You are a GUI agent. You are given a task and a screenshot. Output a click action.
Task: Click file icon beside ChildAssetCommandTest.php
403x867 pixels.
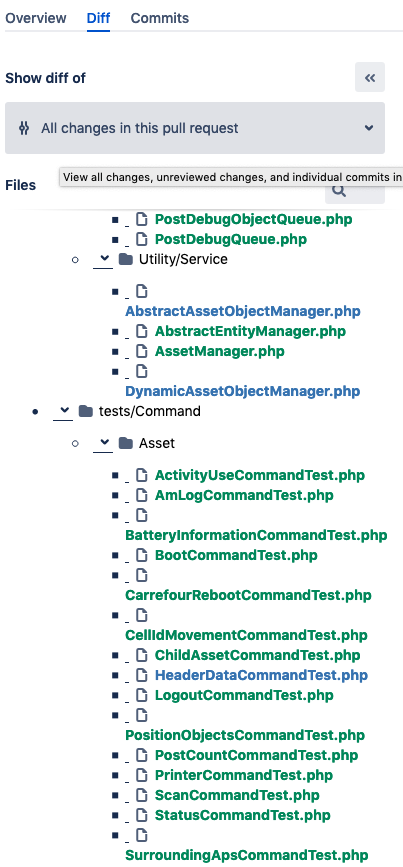pyautogui.click(x=142, y=655)
